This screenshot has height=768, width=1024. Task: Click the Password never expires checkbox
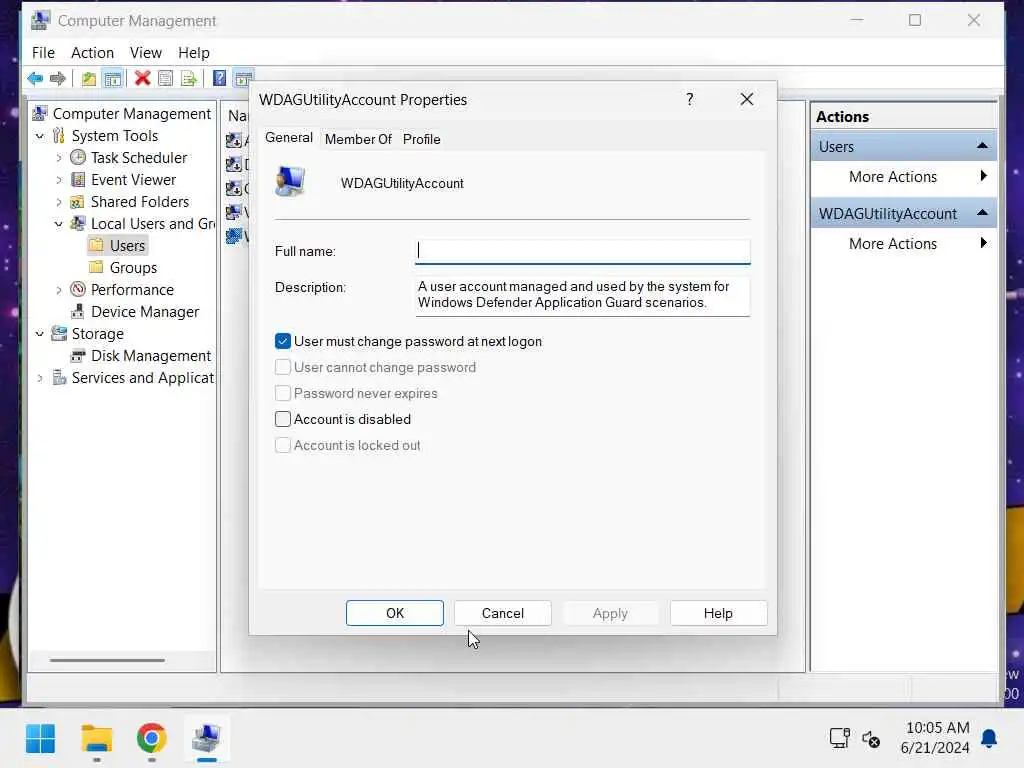tap(283, 393)
